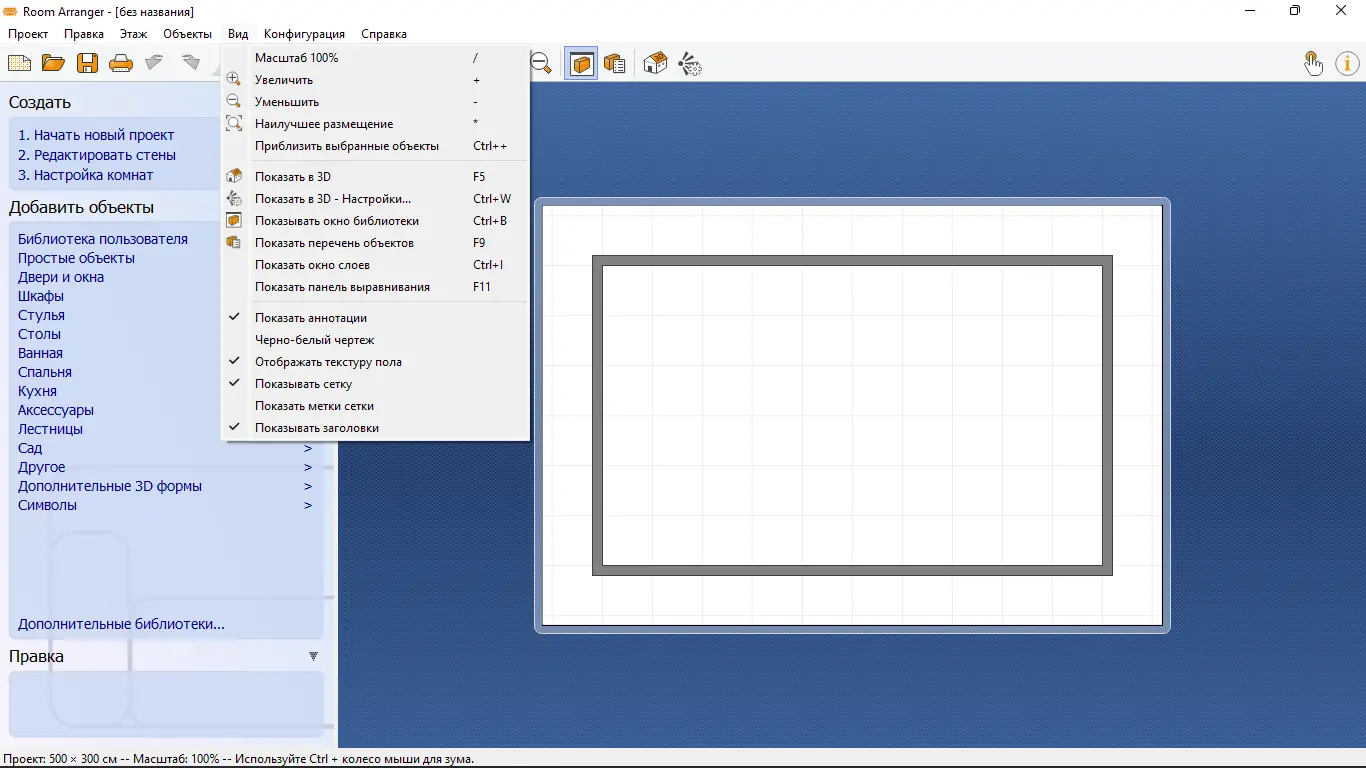Select «Показать в 3D» menu entry
The image size is (1366, 768).
pos(375,177)
